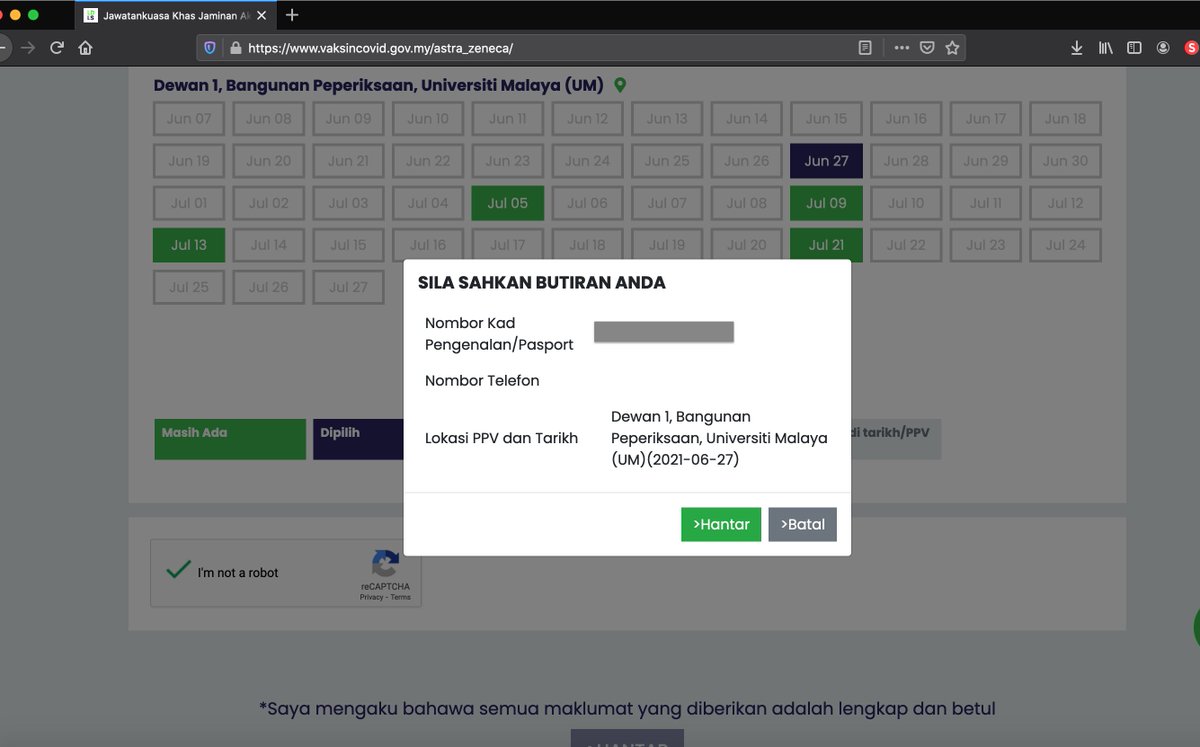
Task: Select the Jawatankuasa Khas Jaminan browser tab
Action: 174,15
